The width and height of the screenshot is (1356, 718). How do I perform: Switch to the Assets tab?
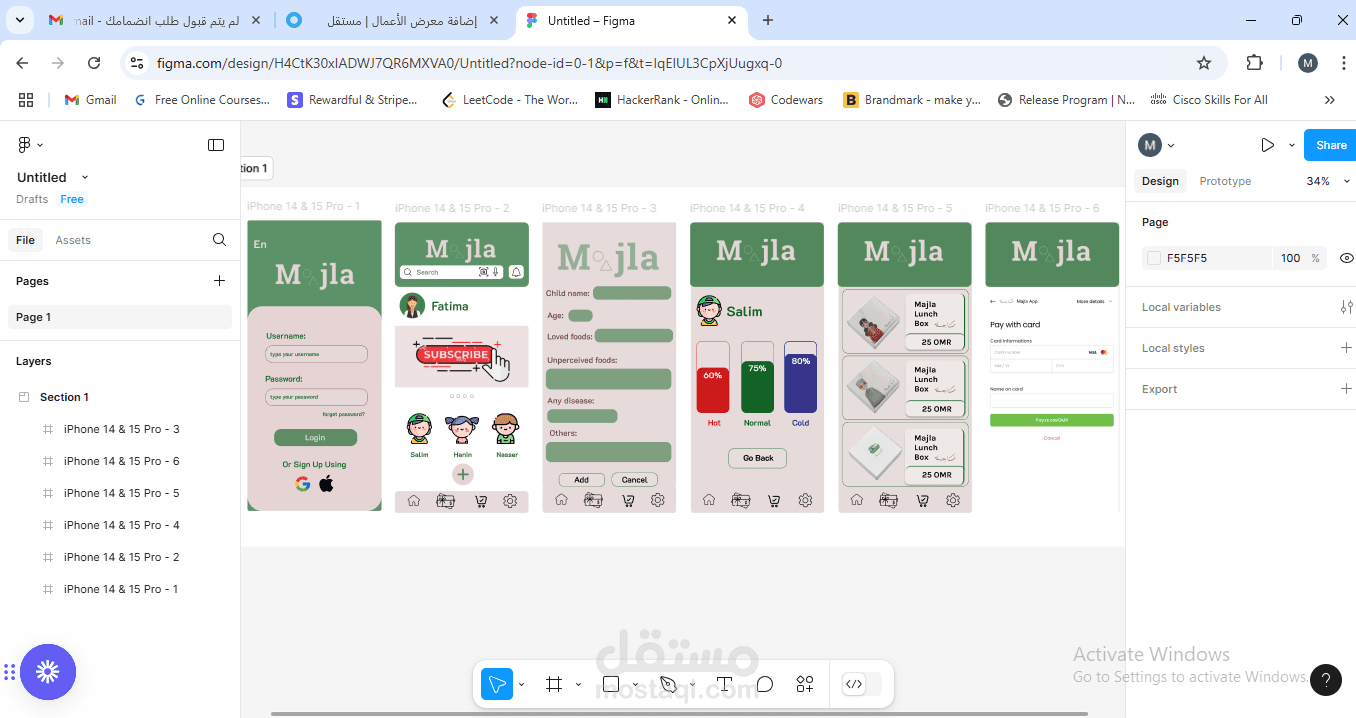73,240
